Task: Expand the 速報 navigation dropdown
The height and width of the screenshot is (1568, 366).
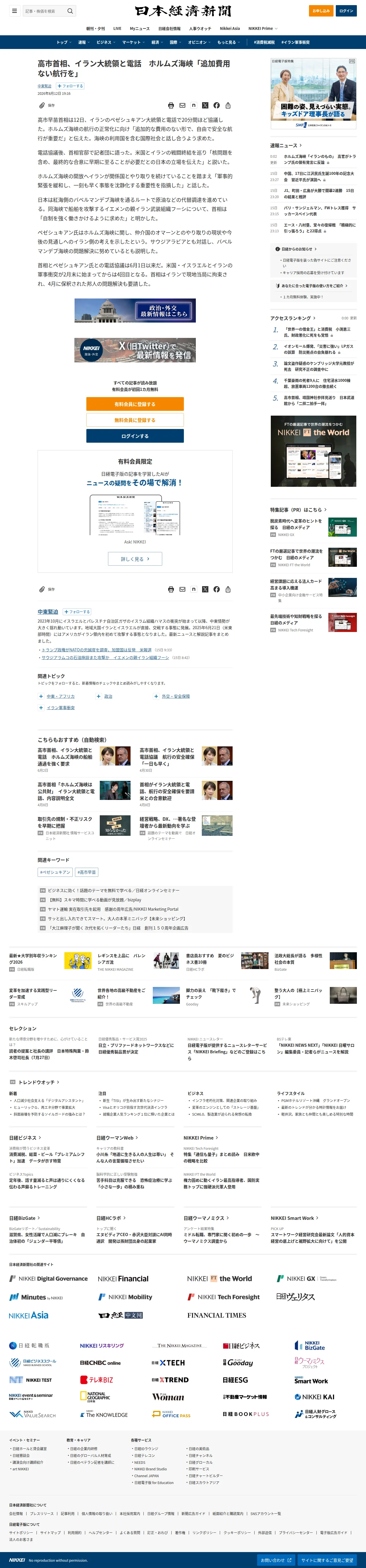Action: pyautogui.click(x=84, y=43)
